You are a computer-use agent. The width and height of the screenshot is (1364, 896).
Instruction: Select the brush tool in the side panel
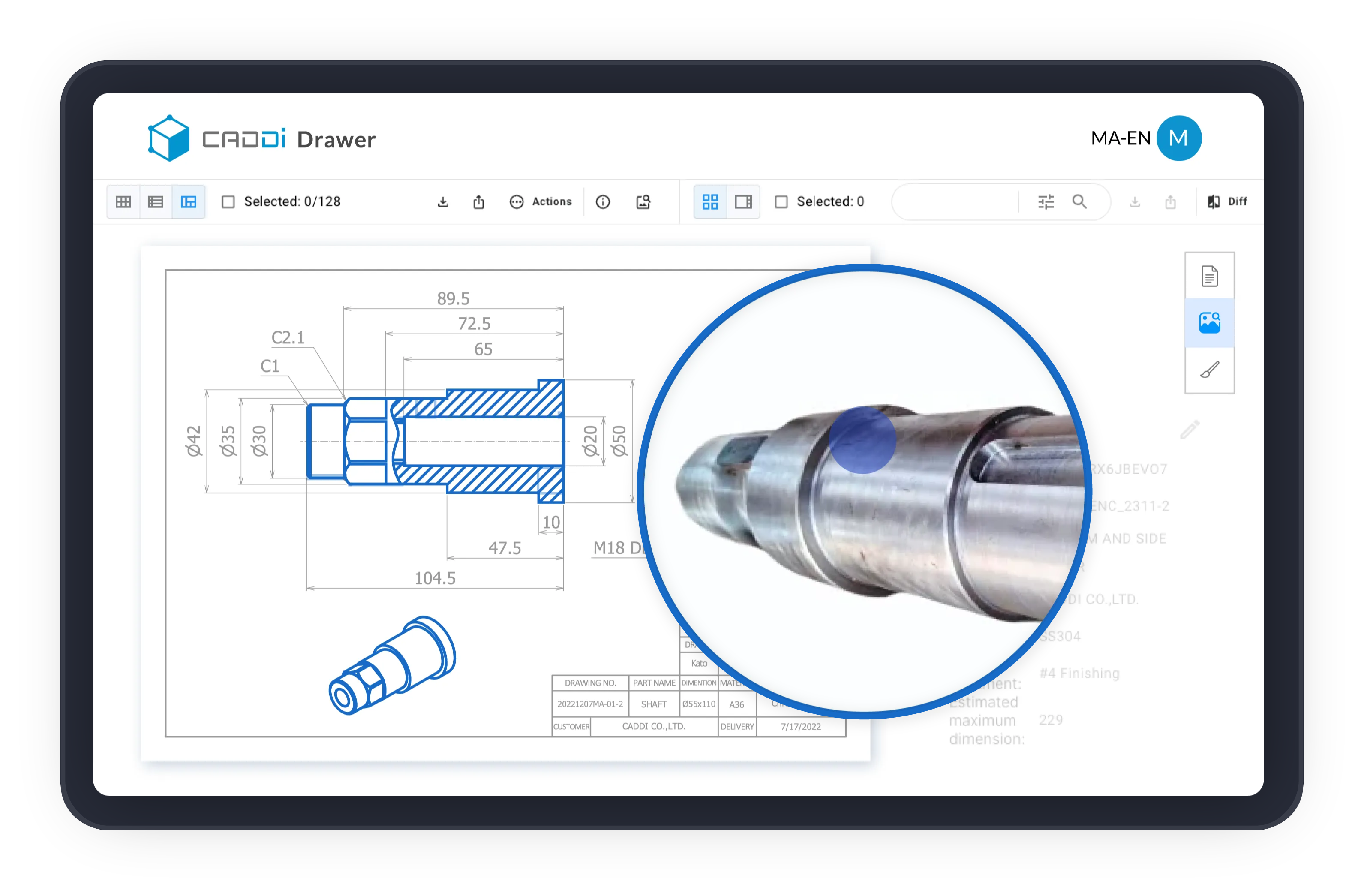tap(1209, 370)
